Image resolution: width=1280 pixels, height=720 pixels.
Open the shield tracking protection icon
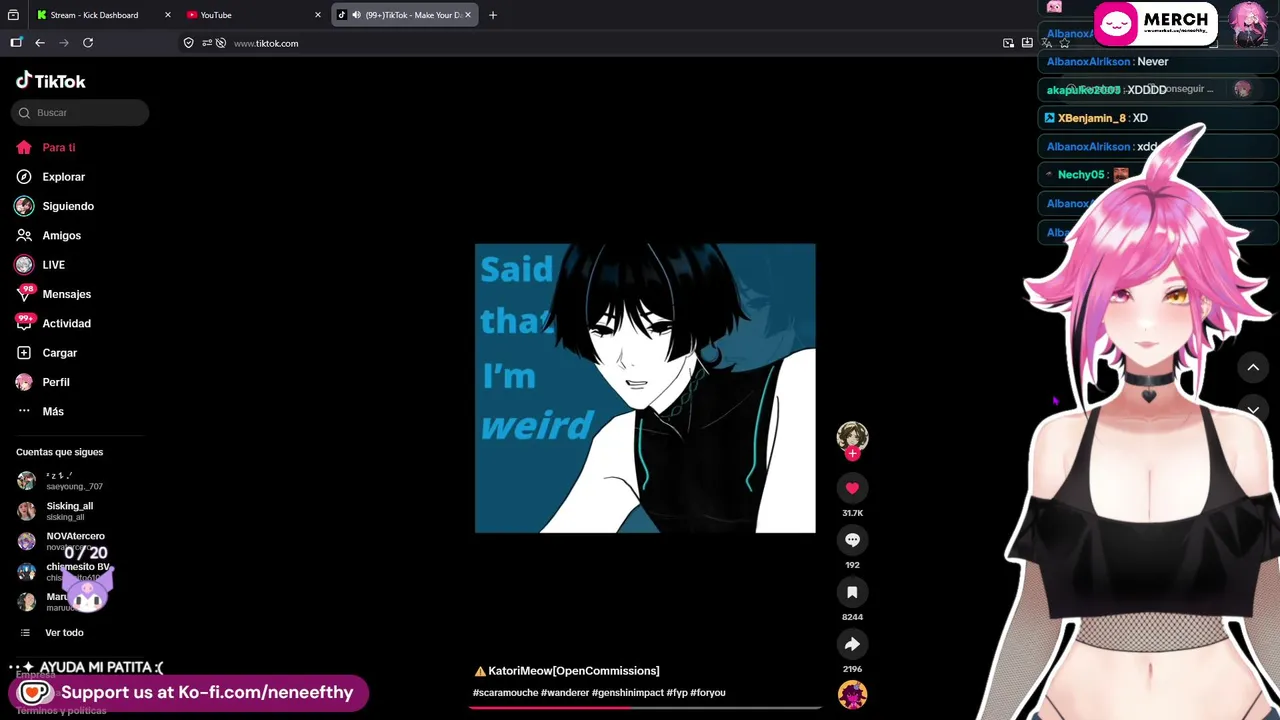[x=189, y=43]
